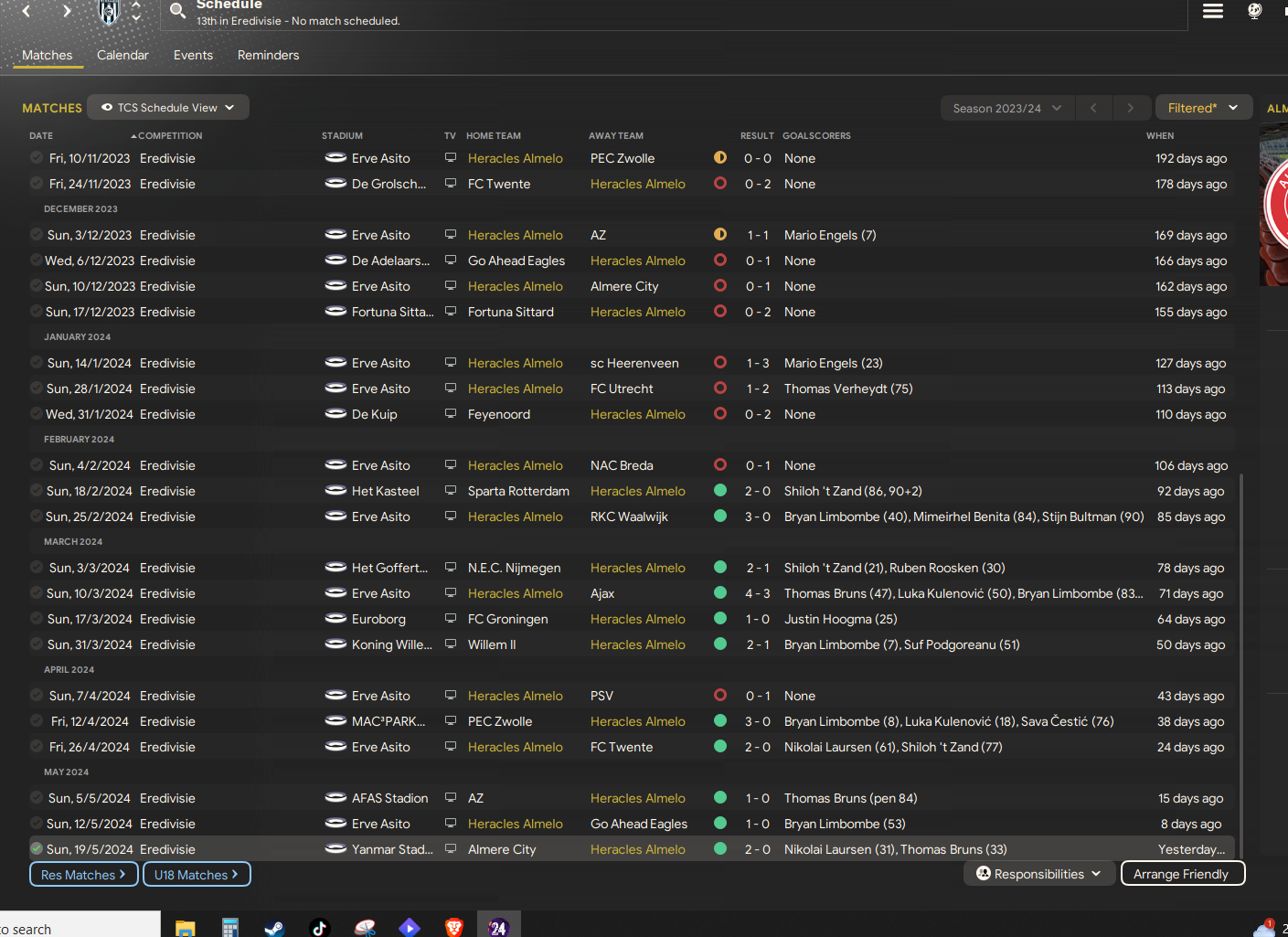Click loss result icon for FC Twente 0-2

click(720, 183)
